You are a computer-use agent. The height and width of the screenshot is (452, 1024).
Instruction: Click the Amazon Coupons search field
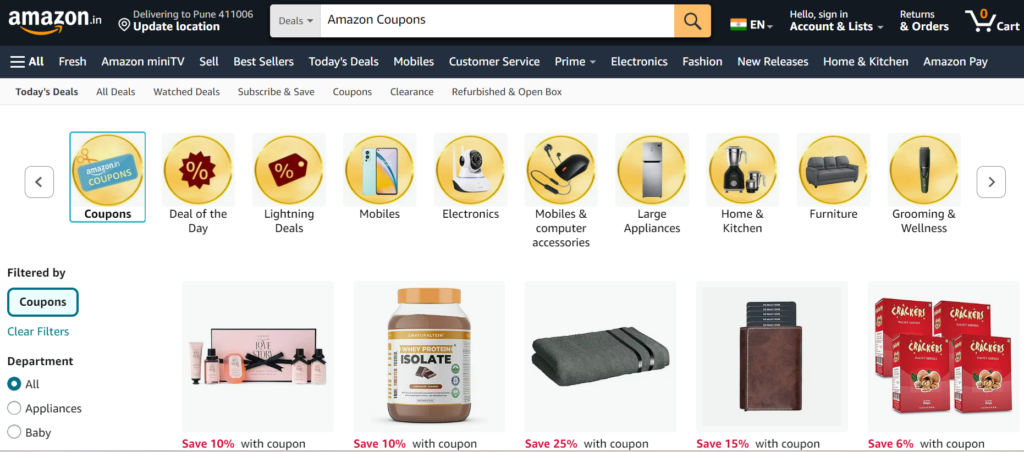pyautogui.click(x=497, y=21)
